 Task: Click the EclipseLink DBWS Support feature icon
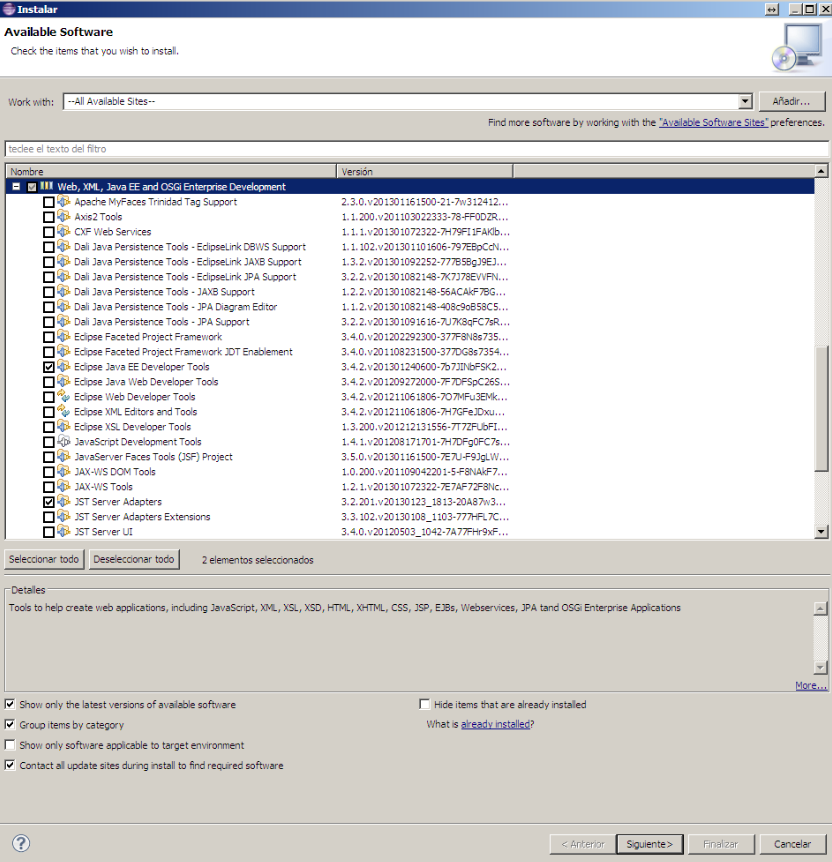(64, 247)
